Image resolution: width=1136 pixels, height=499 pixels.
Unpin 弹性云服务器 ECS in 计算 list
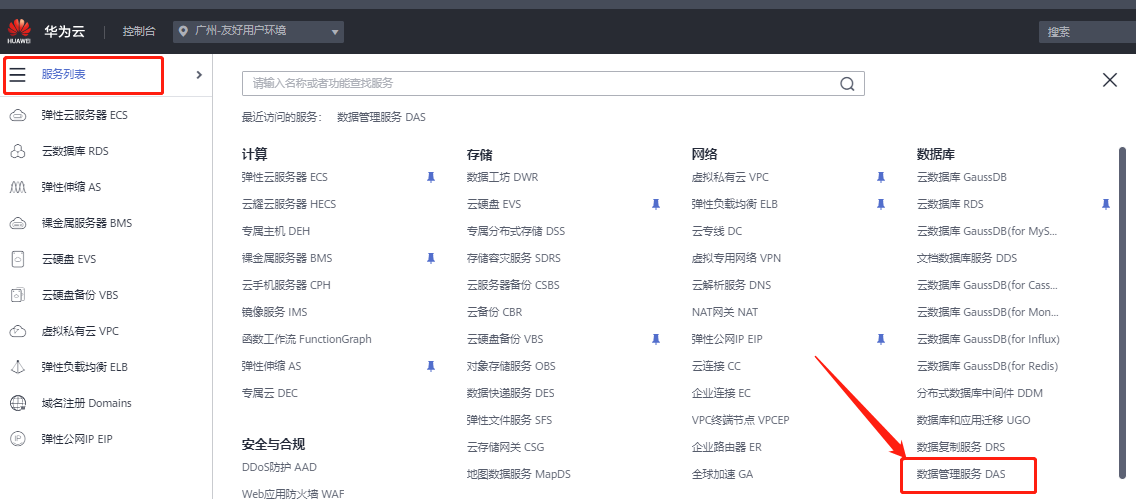(x=430, y=177)
